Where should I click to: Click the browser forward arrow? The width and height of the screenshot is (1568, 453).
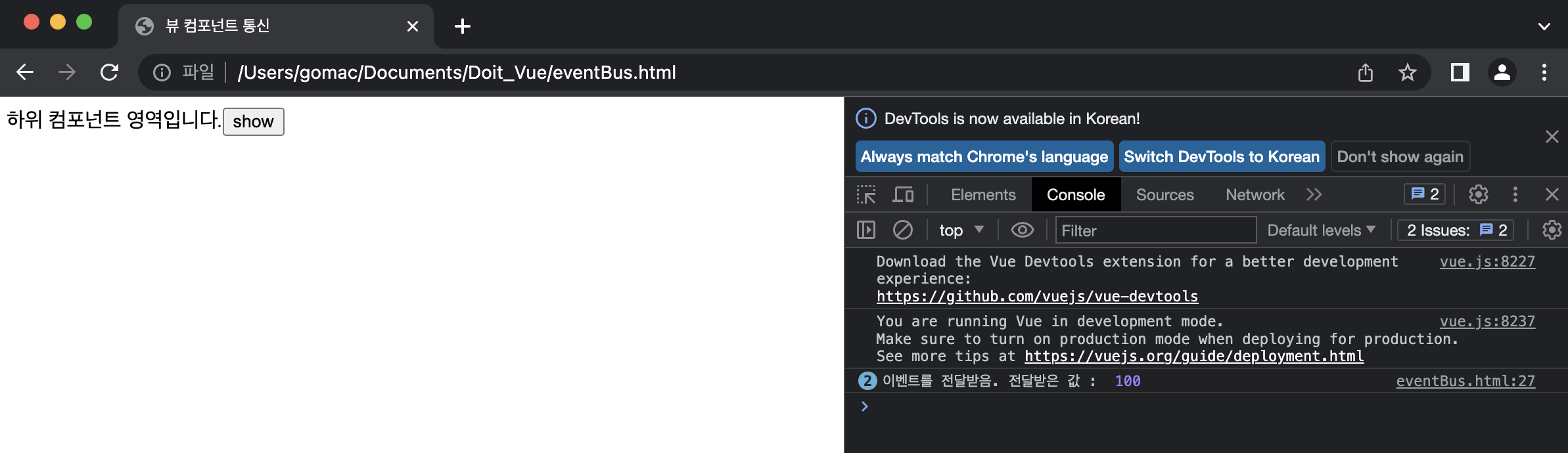[x=67, y=72]
